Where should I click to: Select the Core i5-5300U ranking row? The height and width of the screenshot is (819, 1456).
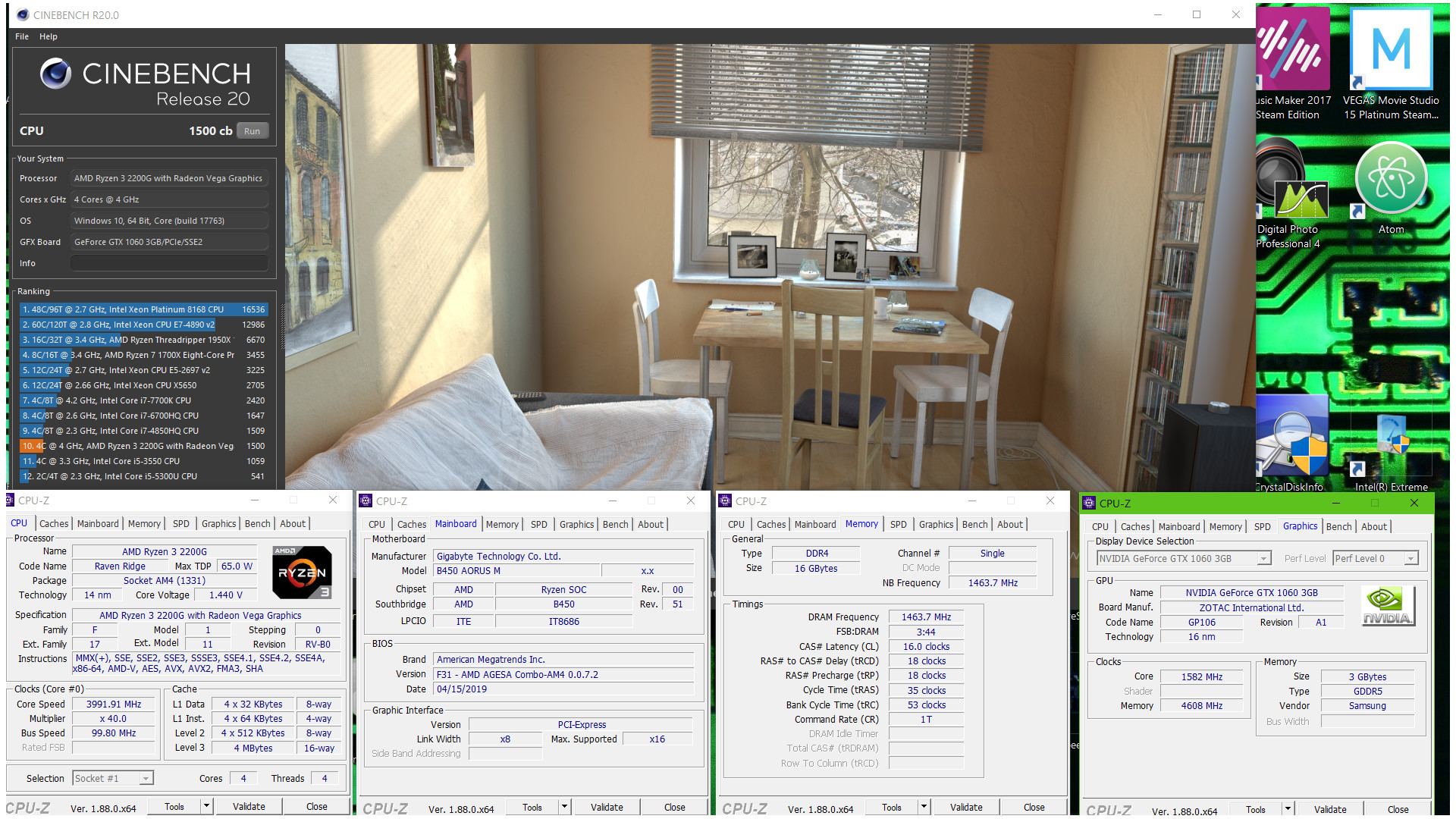click(x=143, y=476)
